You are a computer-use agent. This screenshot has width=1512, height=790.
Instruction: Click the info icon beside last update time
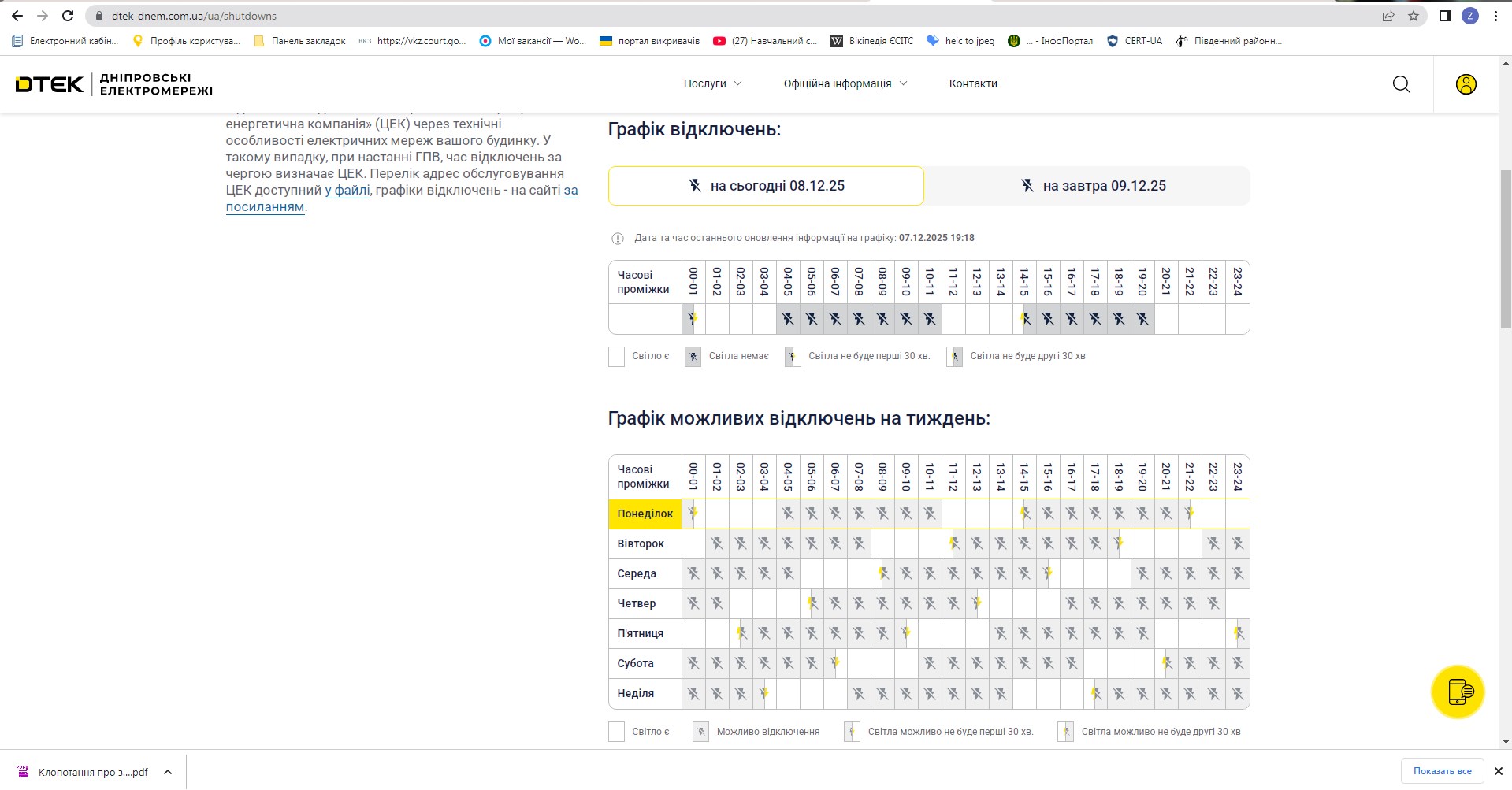pyautogui.click(x=618, y=238)
